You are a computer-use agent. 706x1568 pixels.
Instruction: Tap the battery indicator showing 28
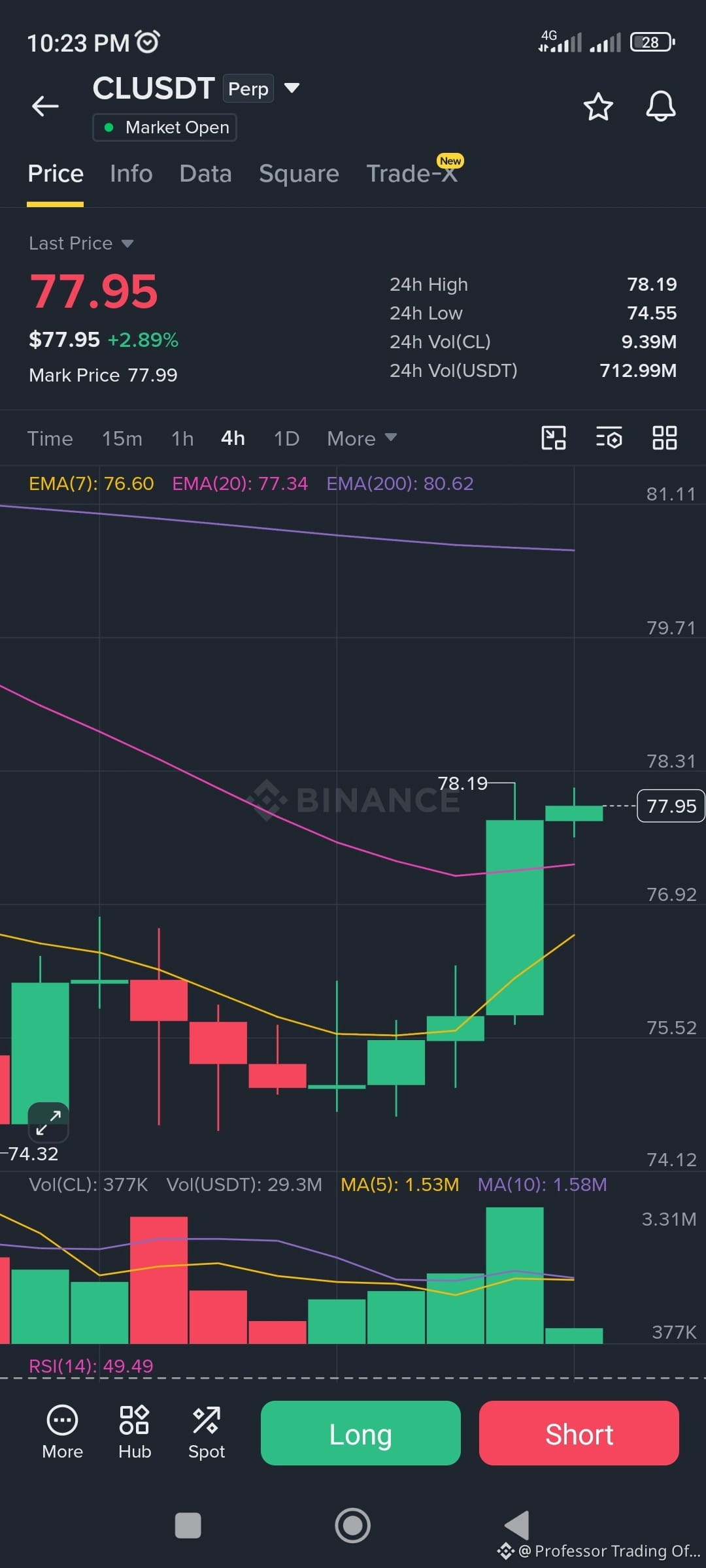point(652,42)
